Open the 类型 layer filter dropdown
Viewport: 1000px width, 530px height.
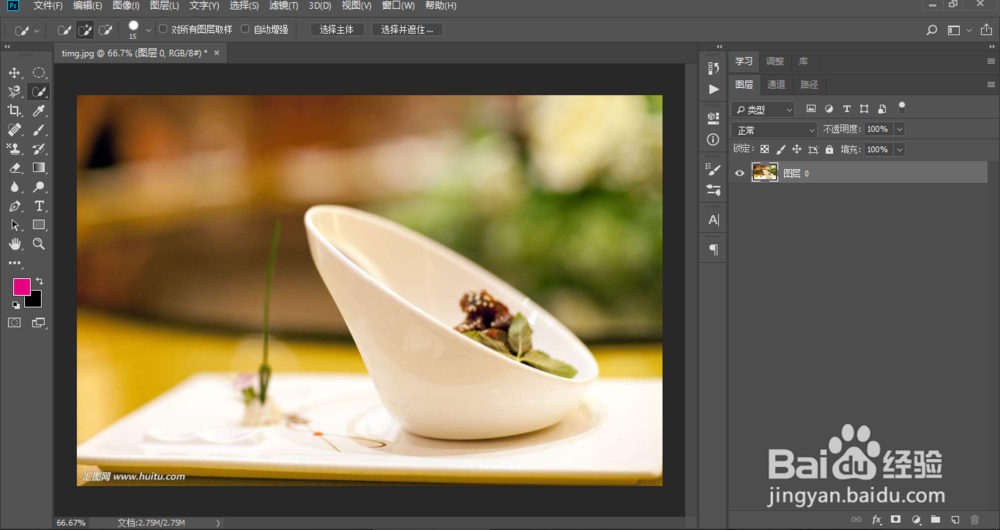[763, 109]
